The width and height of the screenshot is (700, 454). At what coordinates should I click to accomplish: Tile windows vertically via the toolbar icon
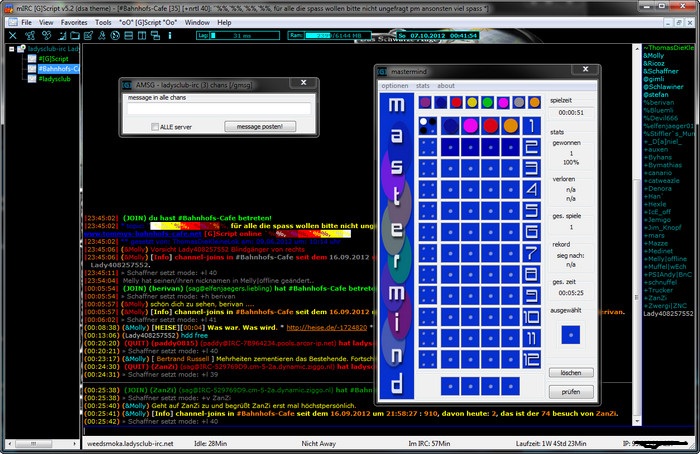[142, 35]
